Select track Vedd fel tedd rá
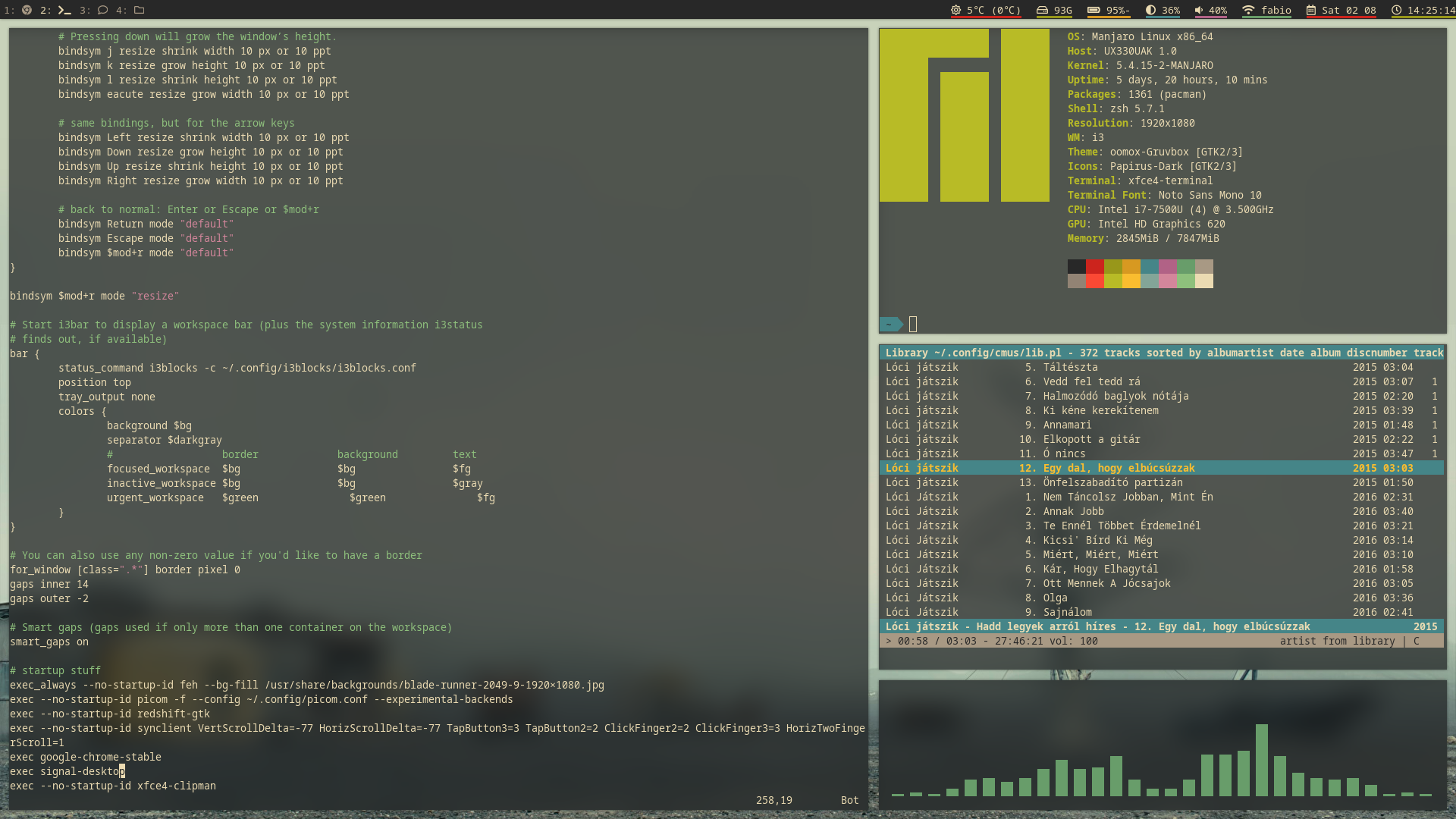The width and height of the screenshot is (1456, 819). coord(1090,381)
